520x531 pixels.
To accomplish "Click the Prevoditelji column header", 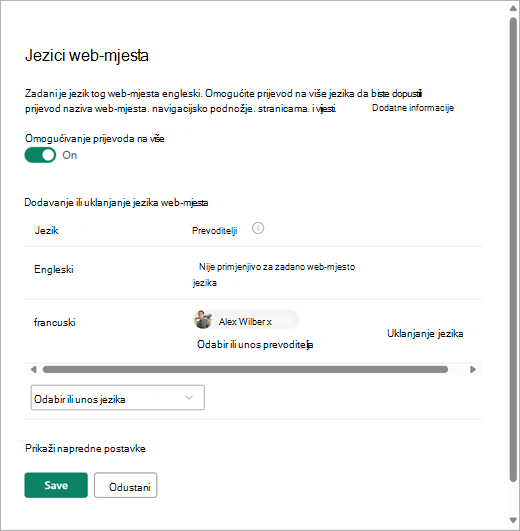I will pos(214,230).
